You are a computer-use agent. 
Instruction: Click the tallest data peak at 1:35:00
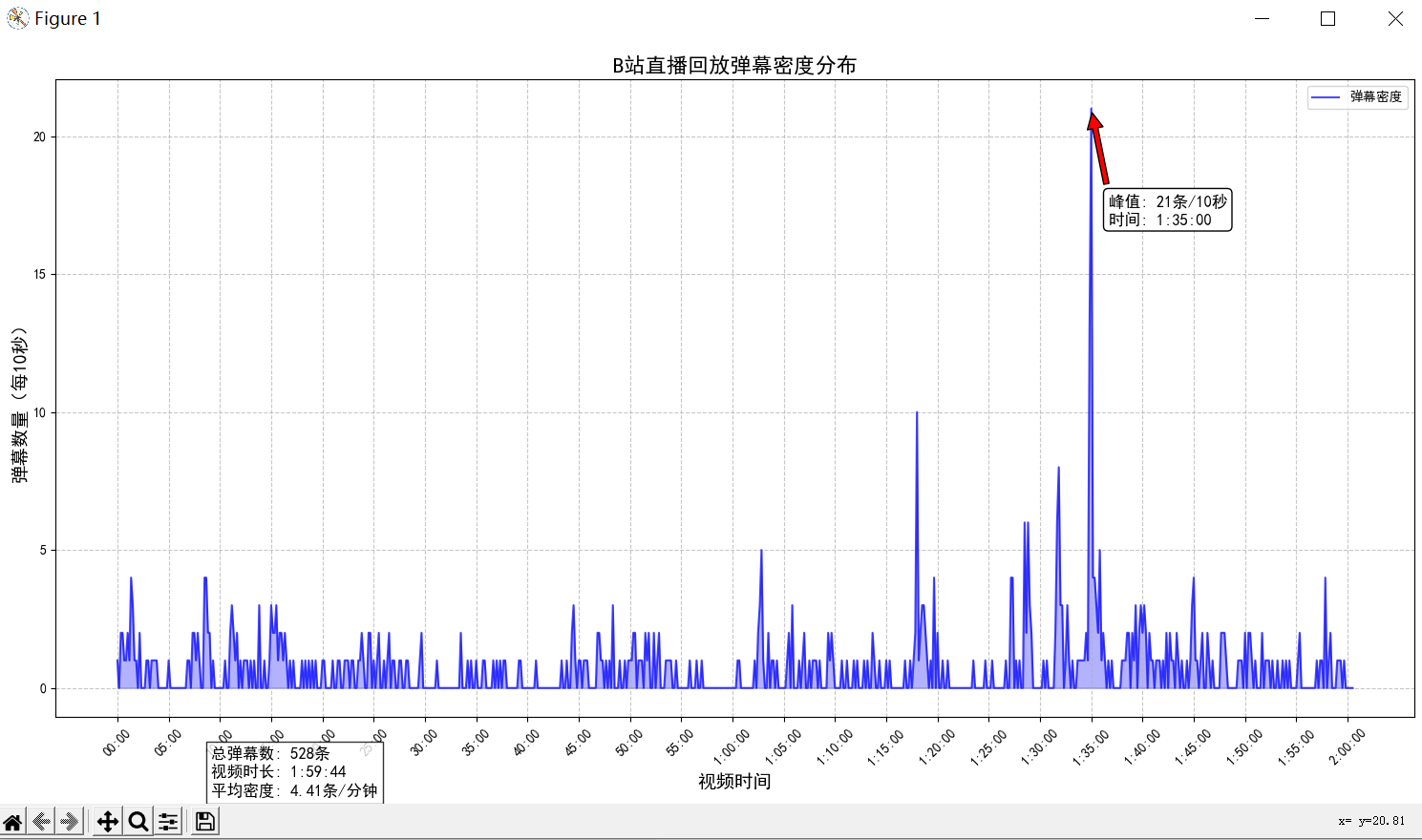1091,111
